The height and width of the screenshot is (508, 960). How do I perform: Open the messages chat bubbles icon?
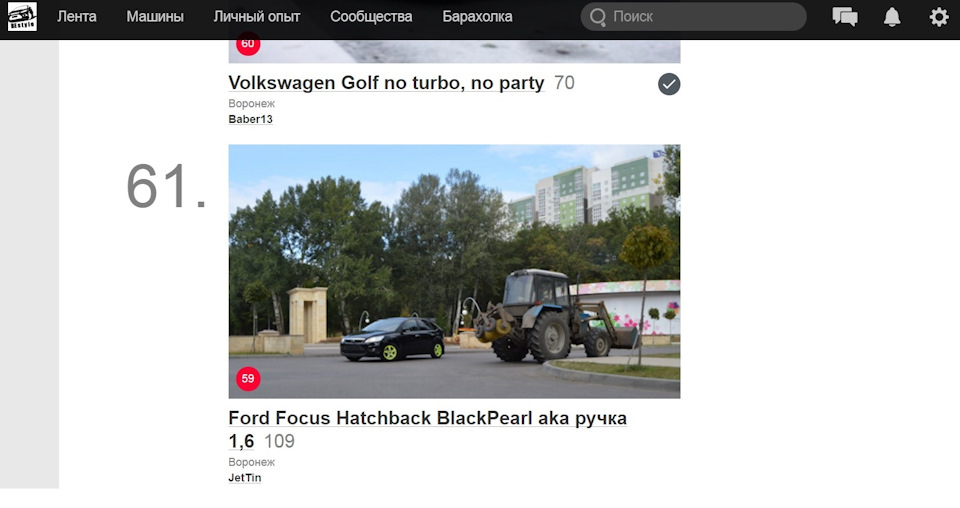845,17
